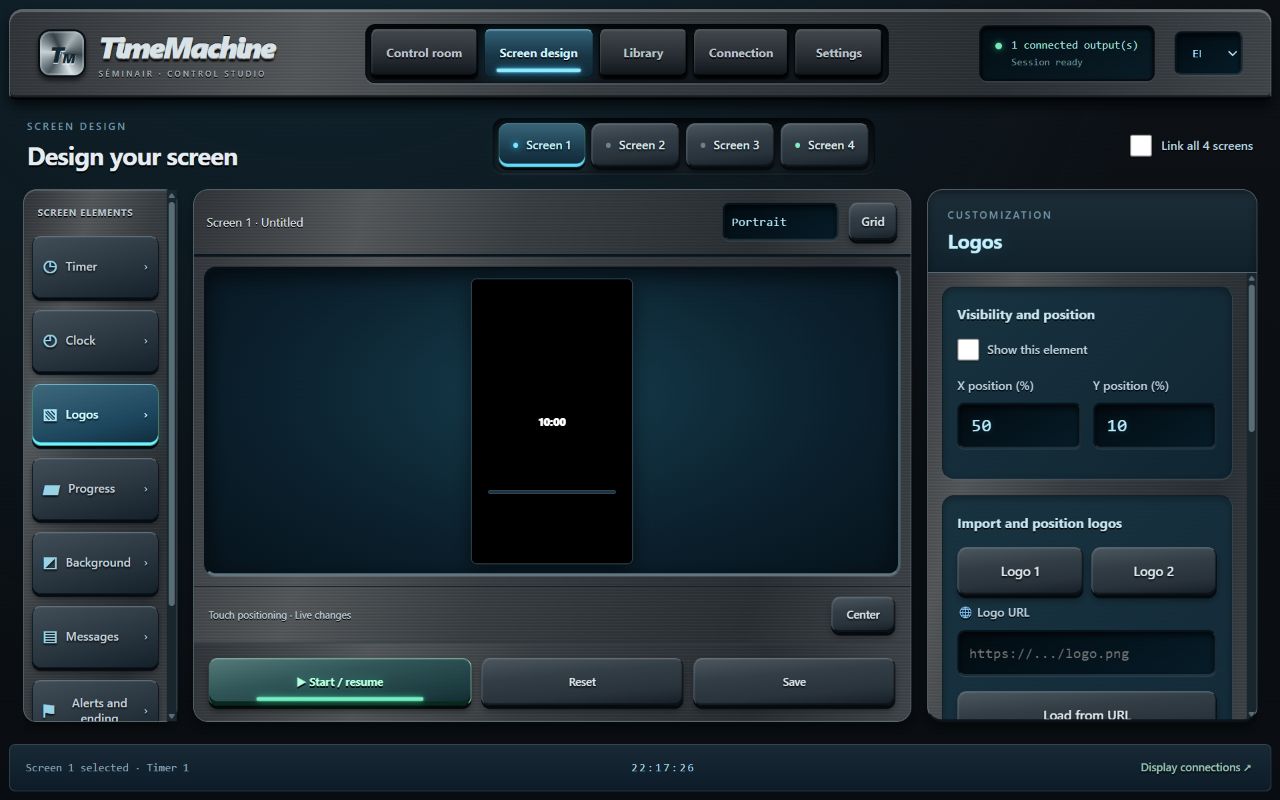Click the Logo URL text field
The height and width of the screenshot is (800, 1280).
pos(1086,654)
